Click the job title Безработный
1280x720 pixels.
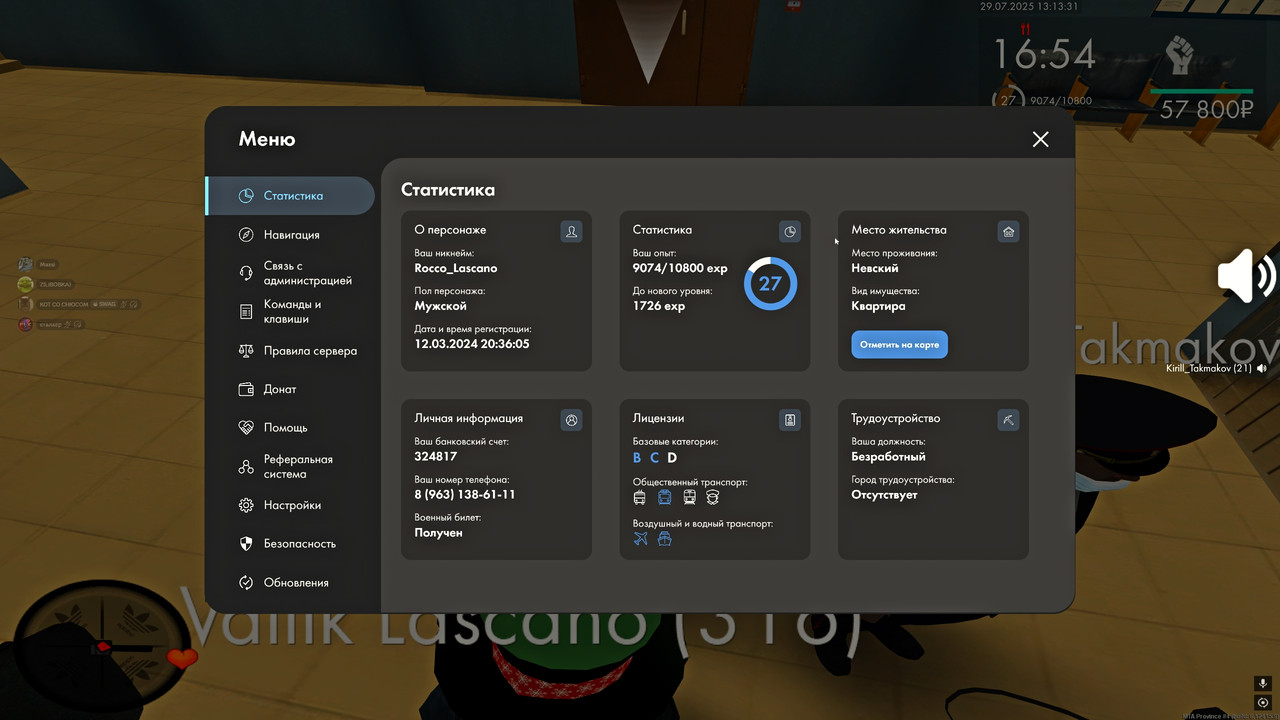point(888,456)
